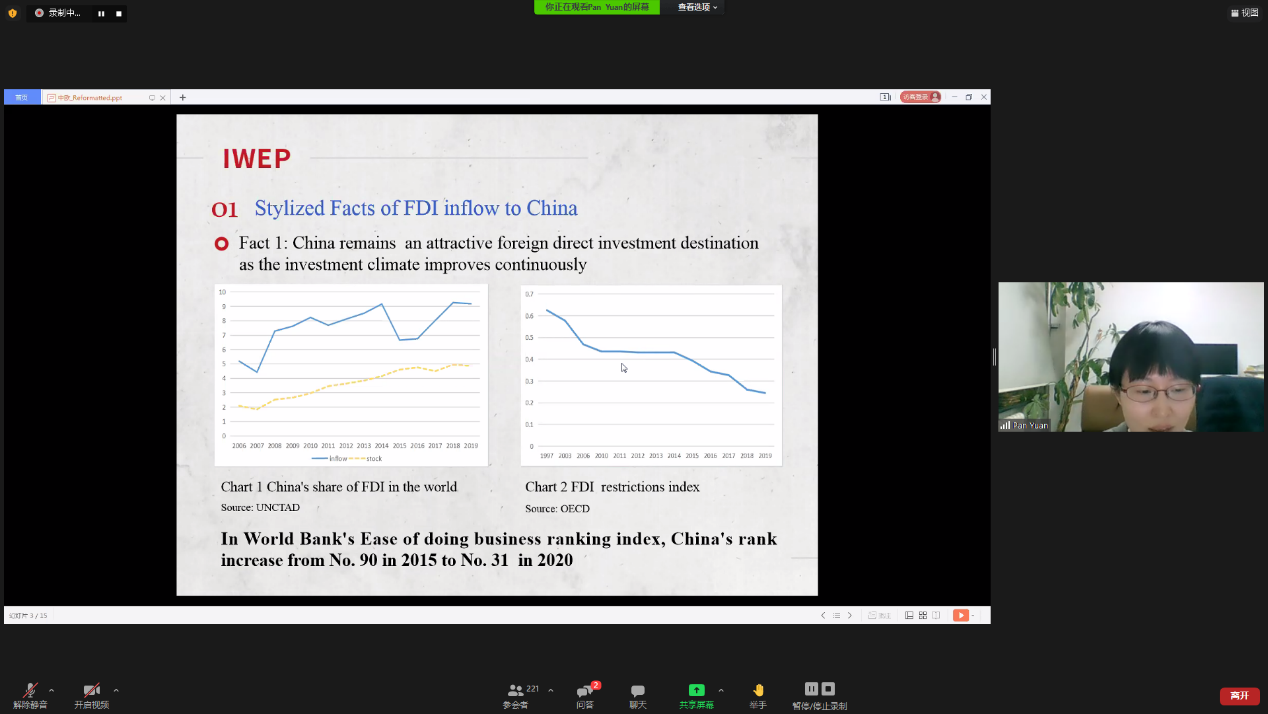Open the View Options dropdown

coord(697,7)
